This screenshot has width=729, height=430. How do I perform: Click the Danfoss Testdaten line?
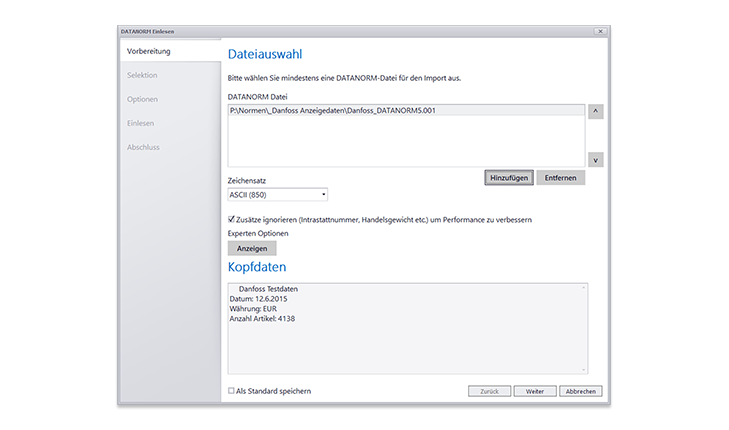click(x=268, y=289)
